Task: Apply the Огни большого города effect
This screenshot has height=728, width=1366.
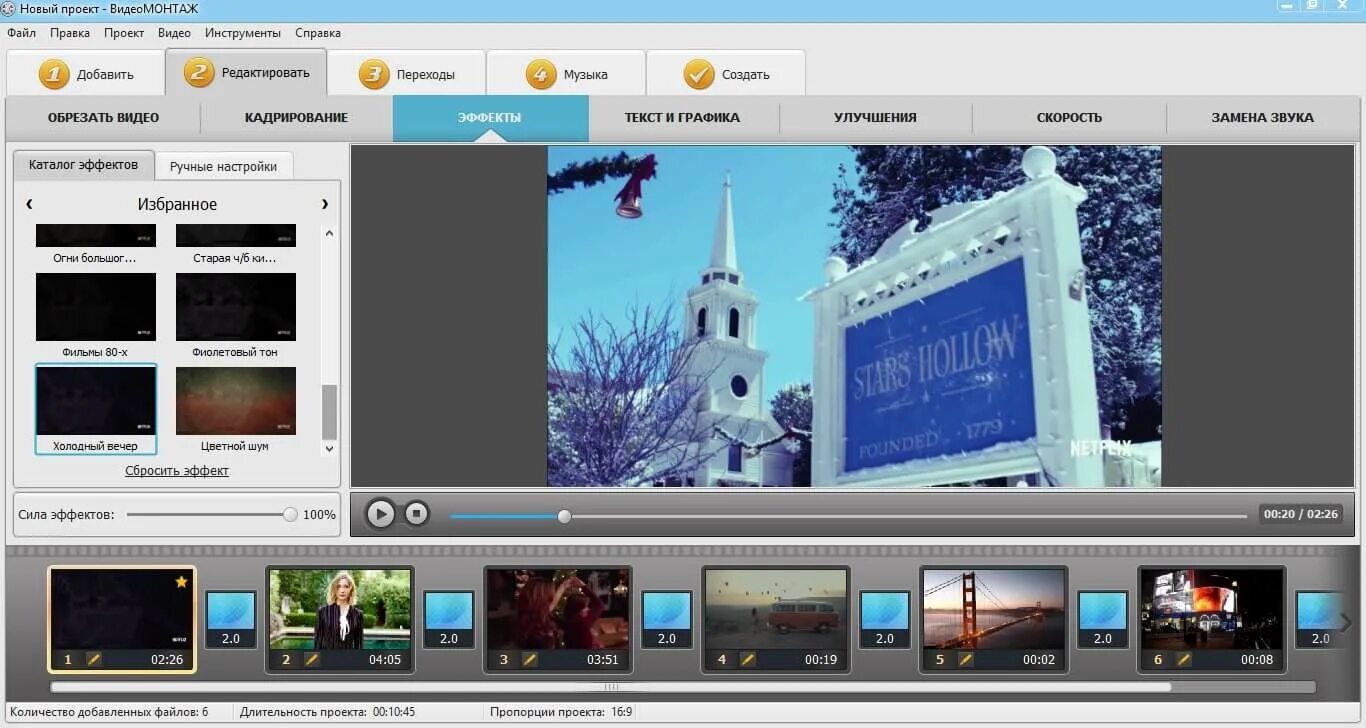Action: coord(96,244)
